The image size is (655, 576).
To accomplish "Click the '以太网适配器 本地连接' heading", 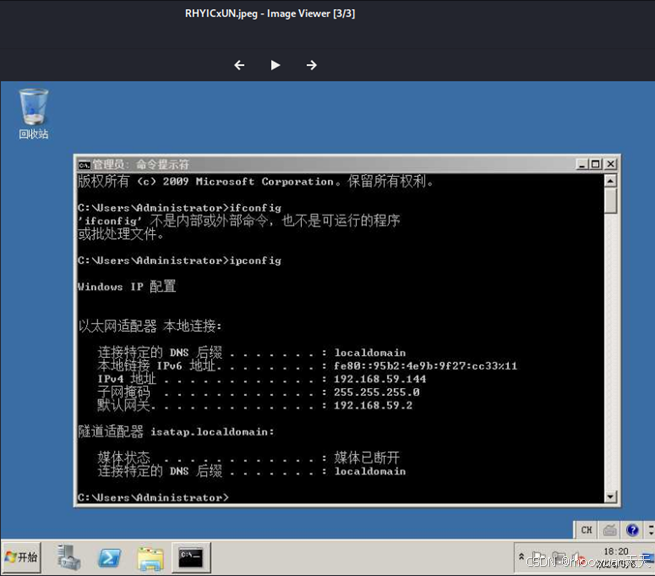I will tap(150, 326).
